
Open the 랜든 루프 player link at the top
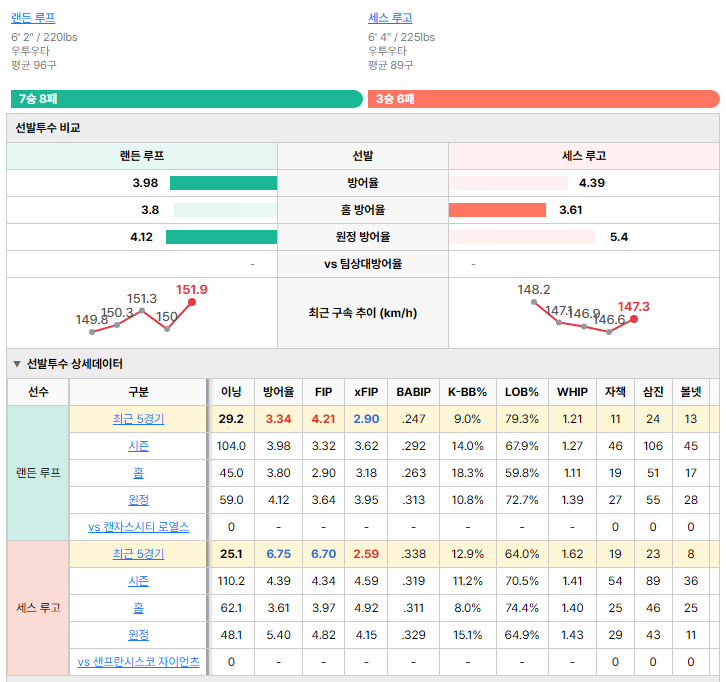[x=33, y=18]
